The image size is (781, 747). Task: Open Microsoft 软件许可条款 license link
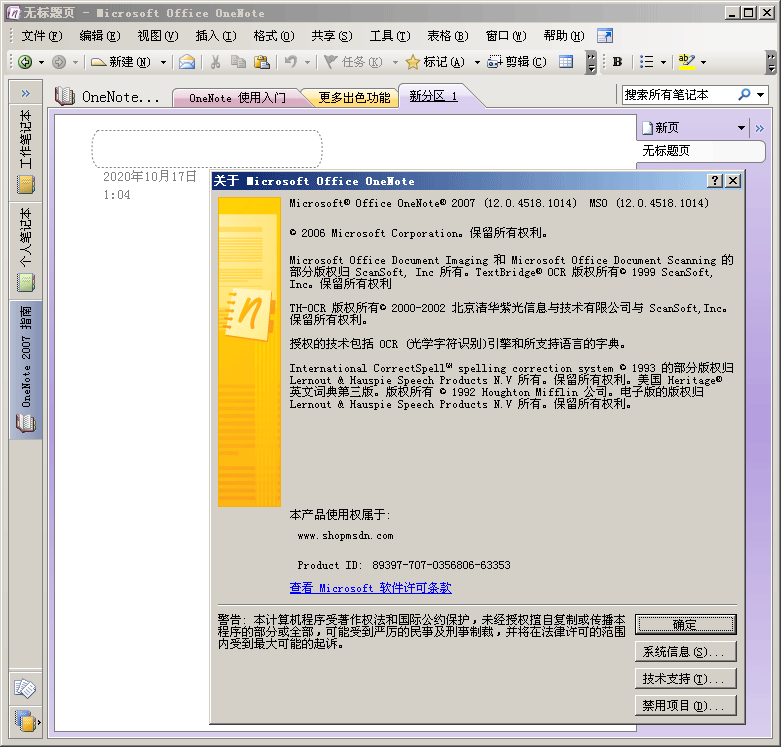pyautogui.click(x=370, y=588)
